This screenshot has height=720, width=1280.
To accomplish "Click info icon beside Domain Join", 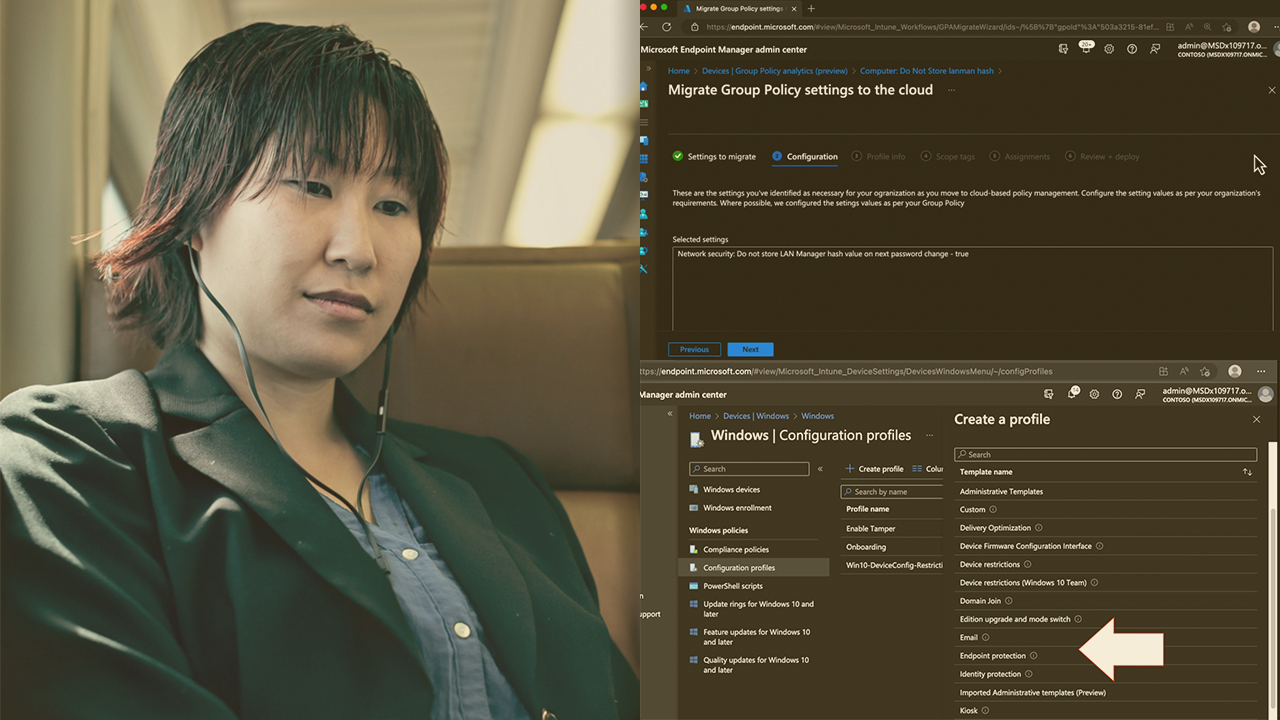I will tap(1009, 601).
